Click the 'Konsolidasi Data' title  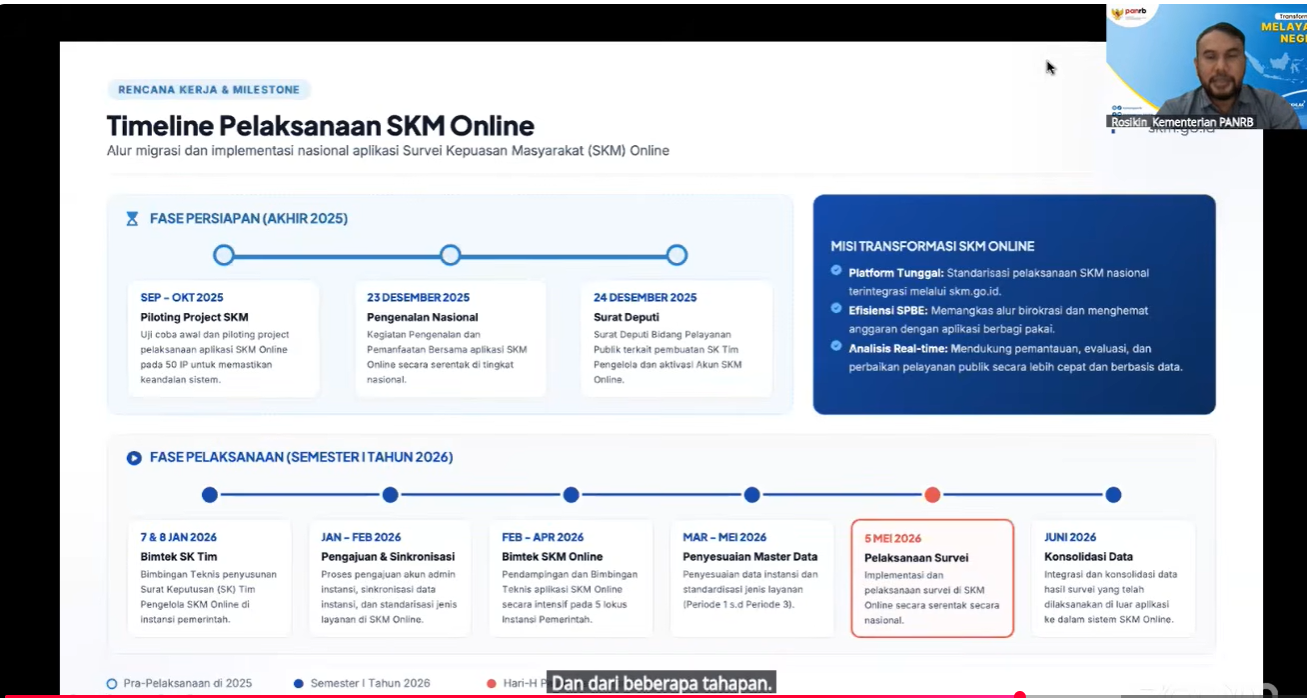coord(1088,556)
